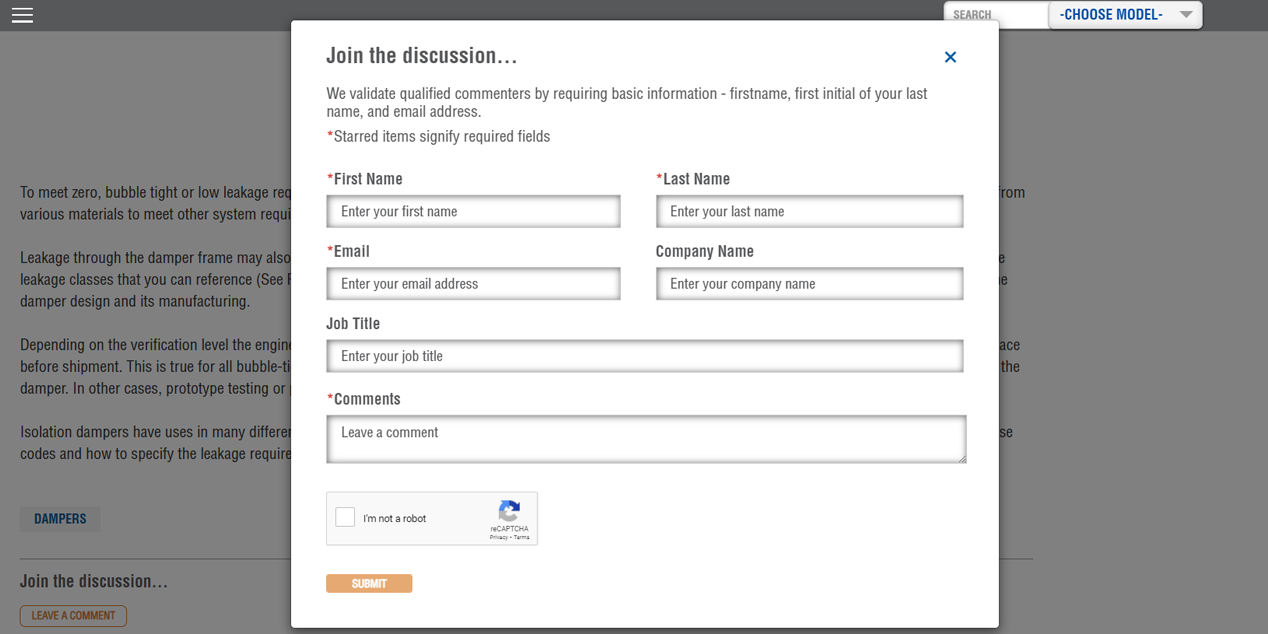The width and height of the screenshot is (1268, 634).
Task: Click the Choose Model dropdown arrow
Action: [x=1185, y=15]
